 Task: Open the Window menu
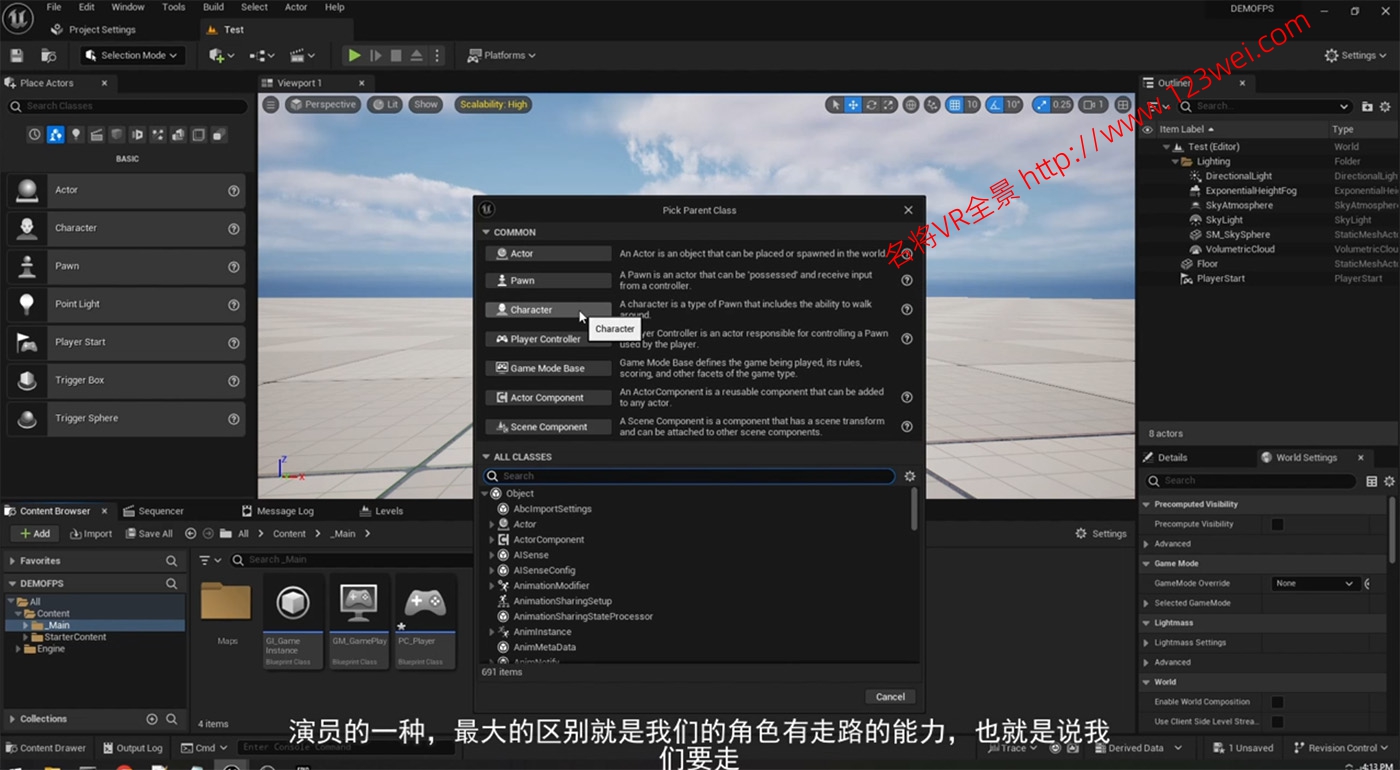click(x=127, y=6)
